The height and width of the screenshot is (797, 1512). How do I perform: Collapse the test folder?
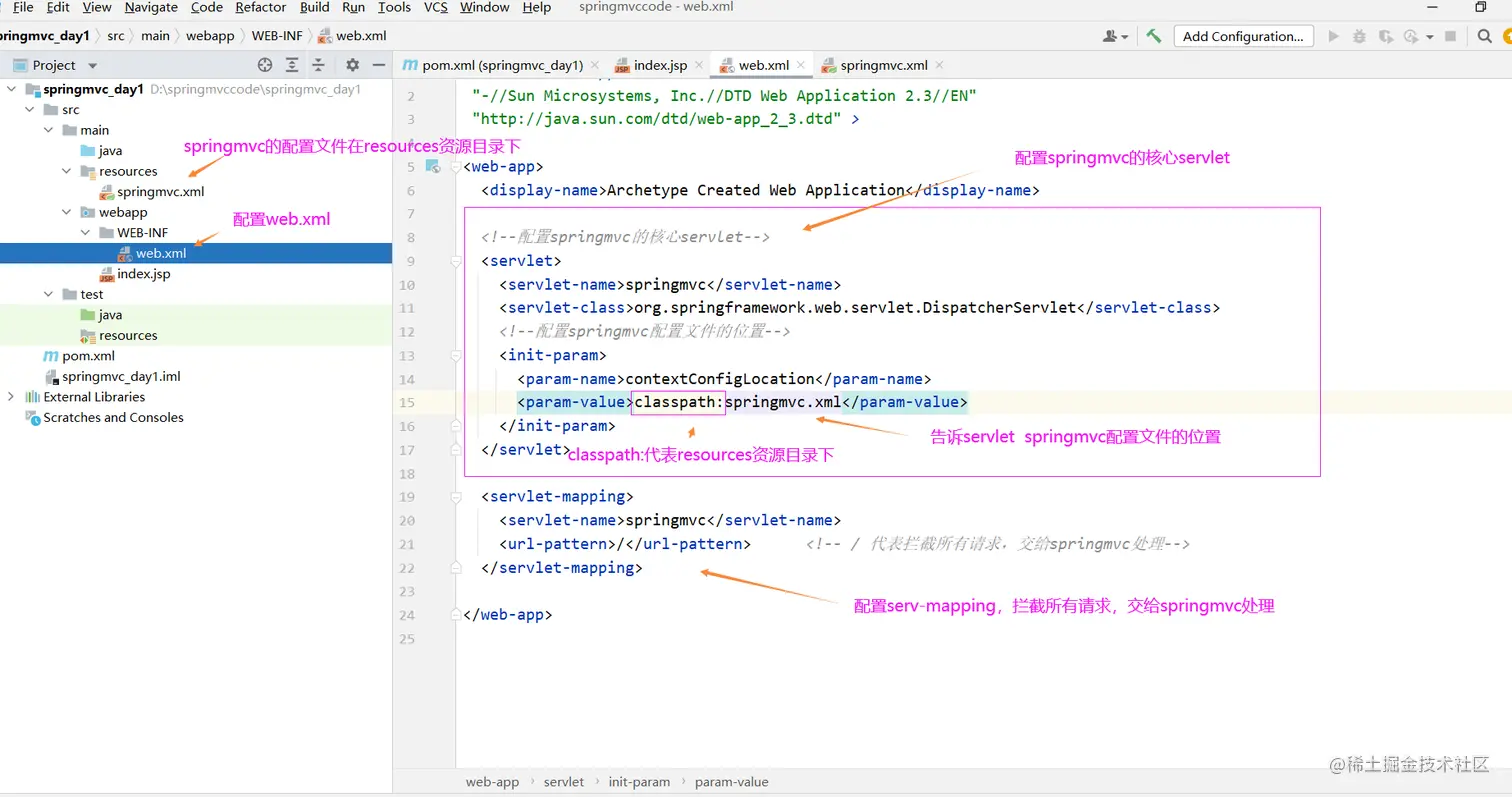tap(48, 294)
